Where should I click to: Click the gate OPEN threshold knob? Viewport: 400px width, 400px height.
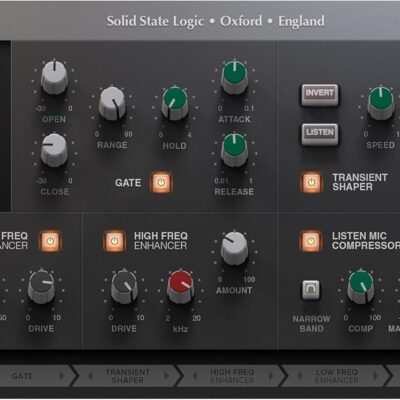coord(54,77)
